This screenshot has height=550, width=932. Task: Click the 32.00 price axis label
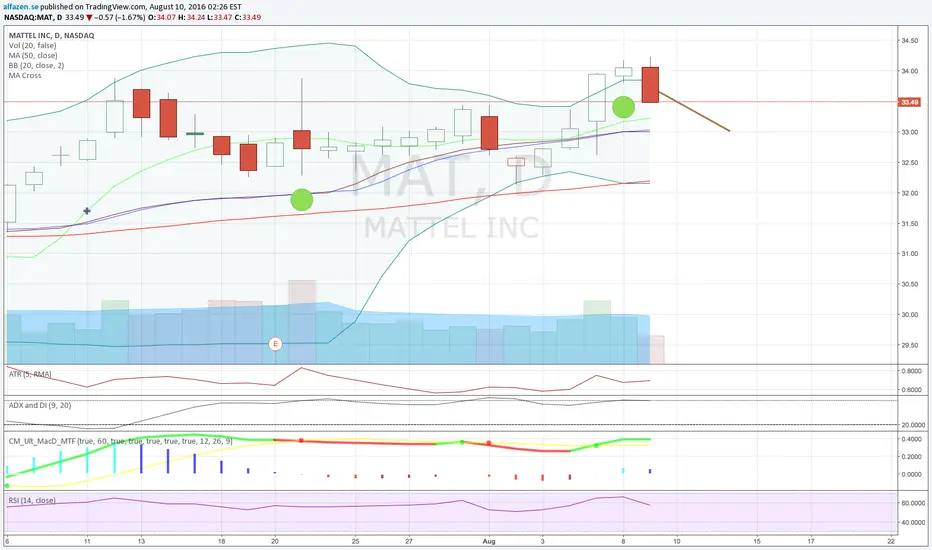coord(909,193)
